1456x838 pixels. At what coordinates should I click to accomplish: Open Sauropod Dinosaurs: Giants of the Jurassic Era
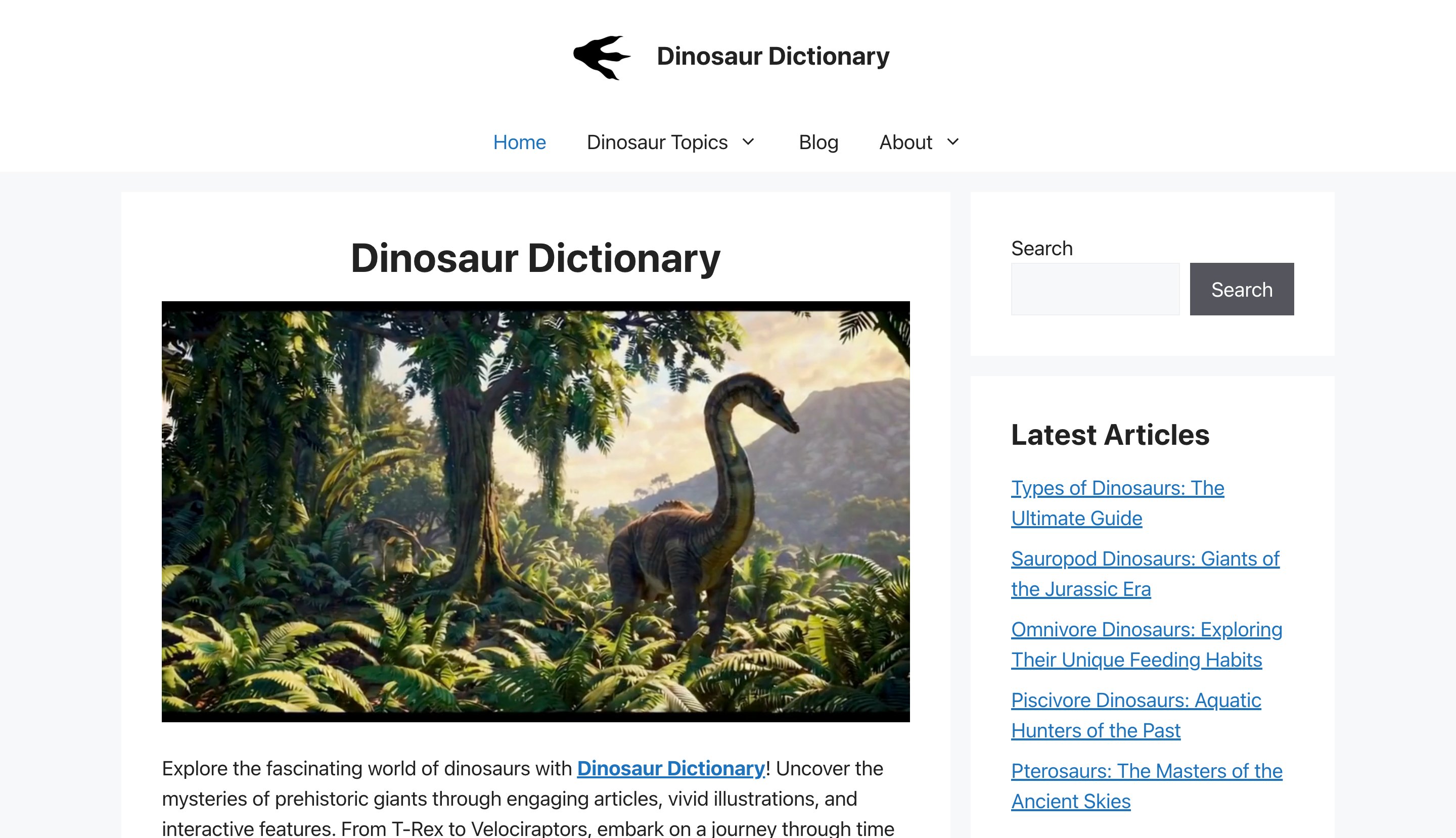pos(1144,573)
